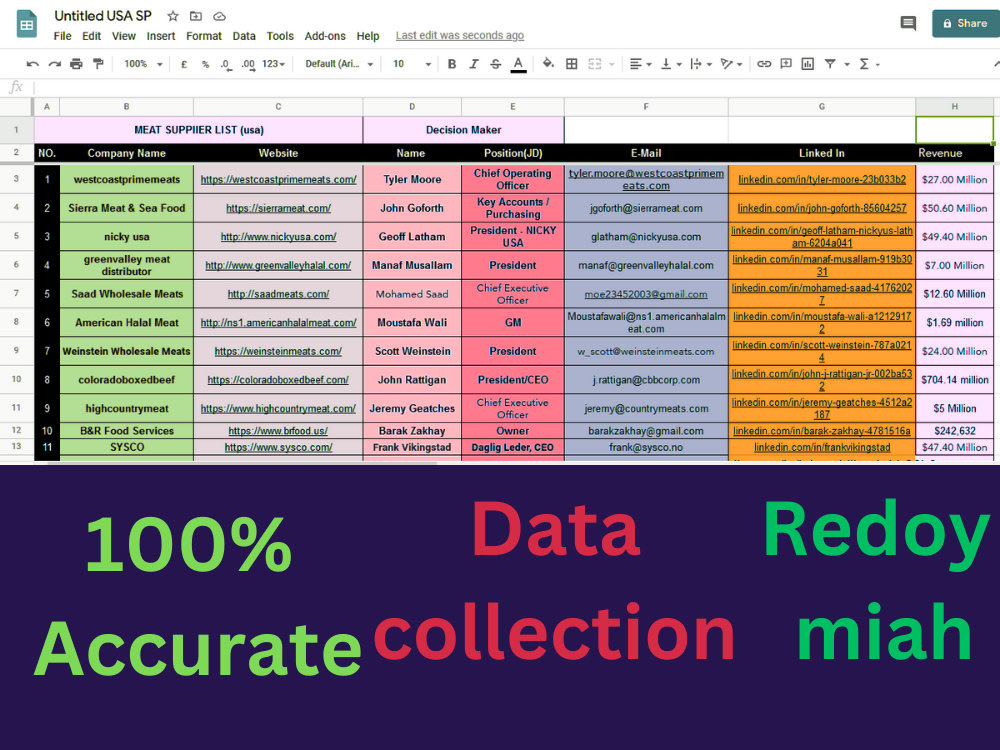Open the sierrameat.com website link
Image resolution: width=1000 pixels, height=750 pixels.
coord(279,208)
